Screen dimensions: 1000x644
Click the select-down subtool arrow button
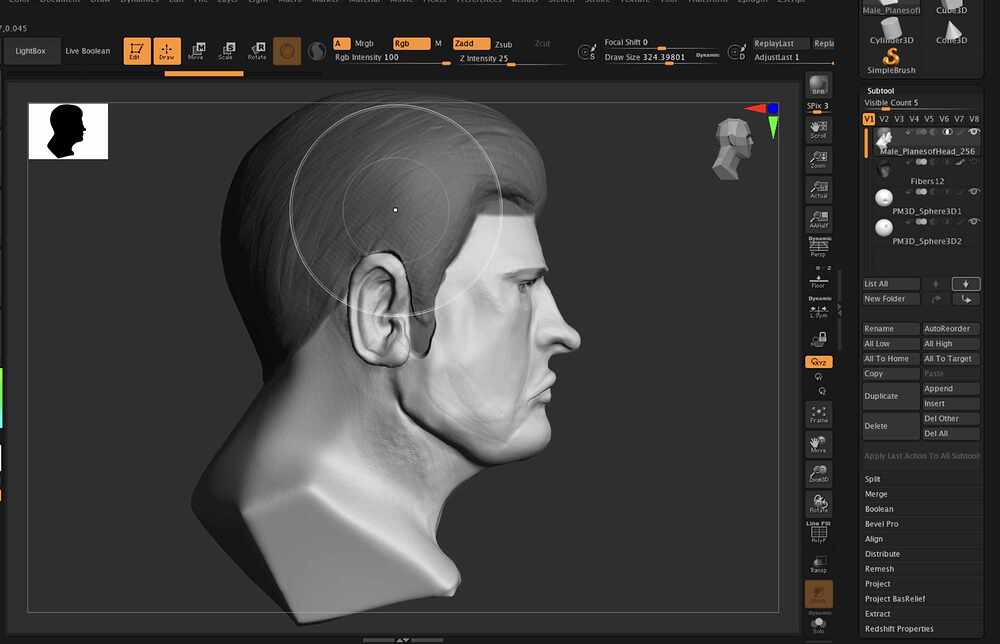pos(966,284)
